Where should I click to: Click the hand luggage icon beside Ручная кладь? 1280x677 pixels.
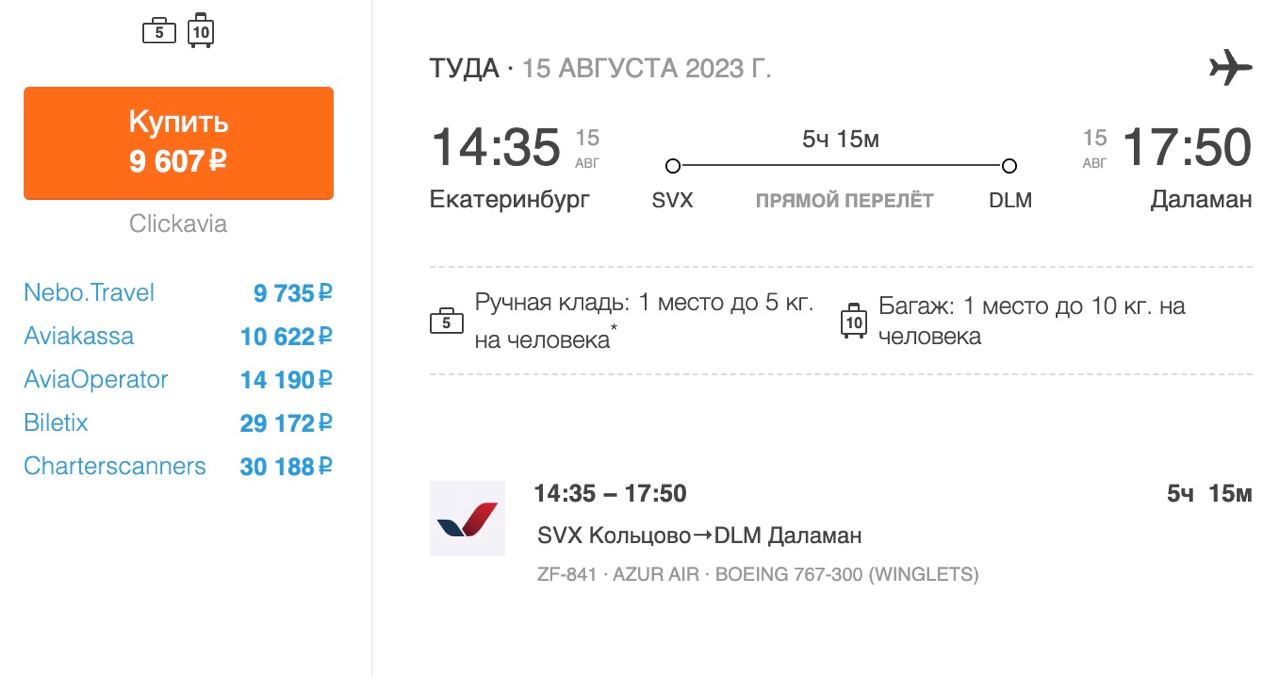[446, 321]
